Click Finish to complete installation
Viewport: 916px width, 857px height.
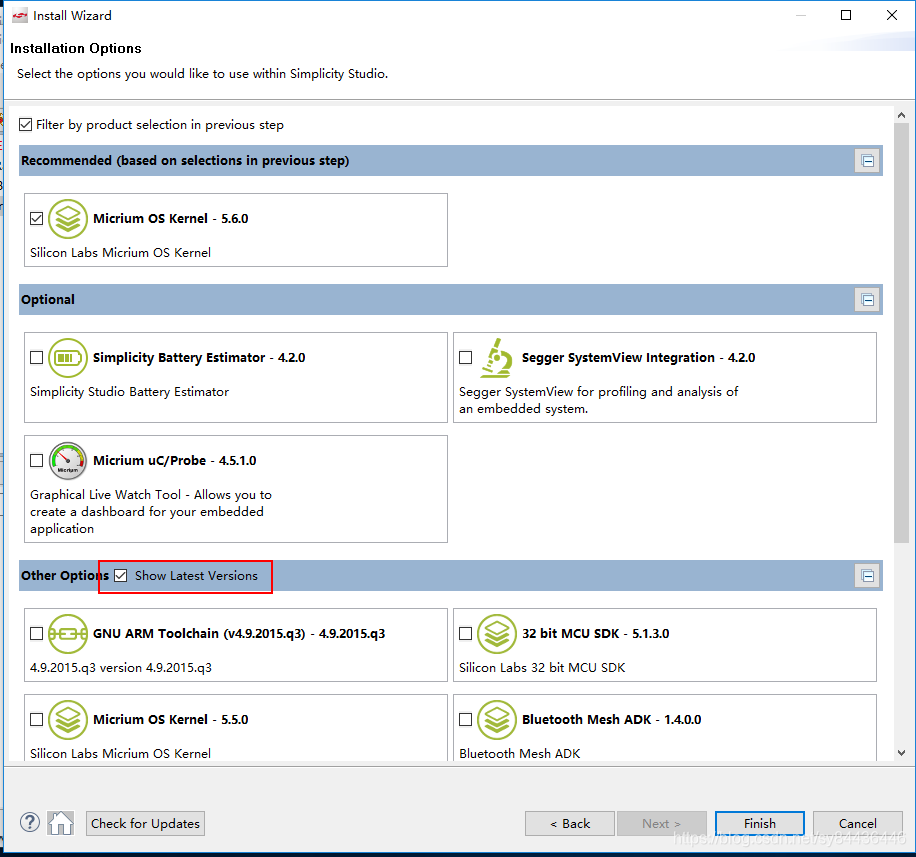click(759, 823)
